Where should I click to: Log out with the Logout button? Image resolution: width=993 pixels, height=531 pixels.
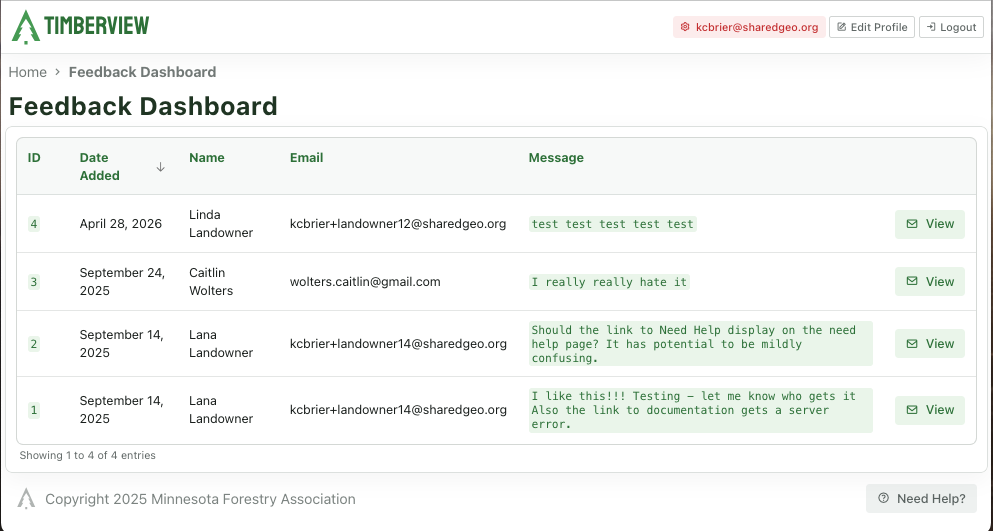click(951, 27)
